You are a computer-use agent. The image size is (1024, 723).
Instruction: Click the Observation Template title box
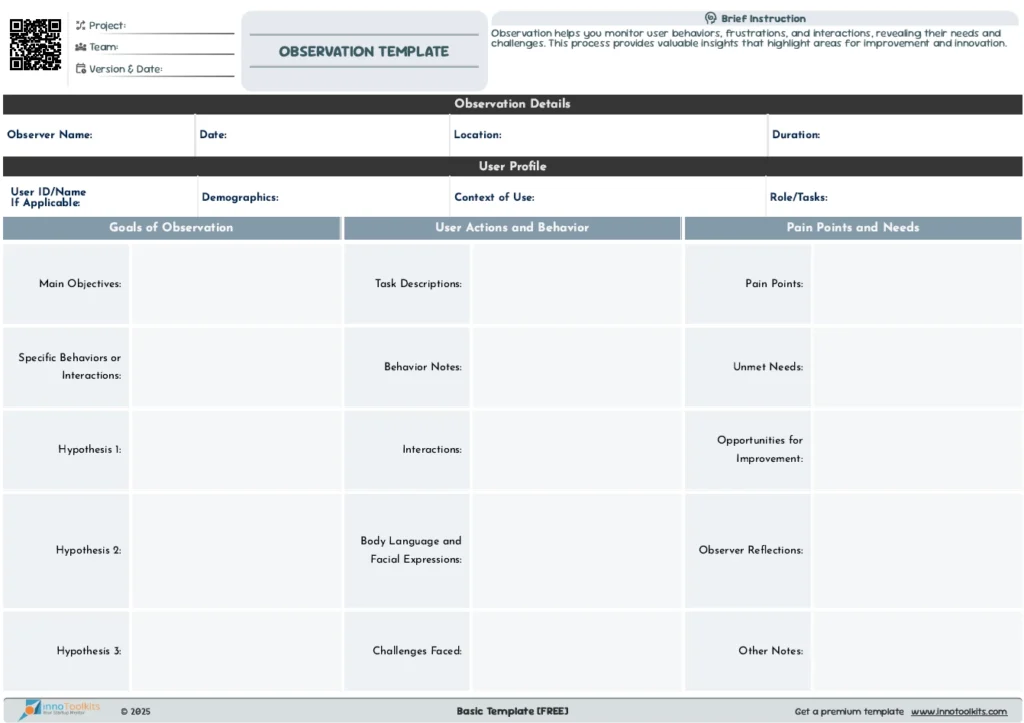pyautogui.click(x=364, y=52)
